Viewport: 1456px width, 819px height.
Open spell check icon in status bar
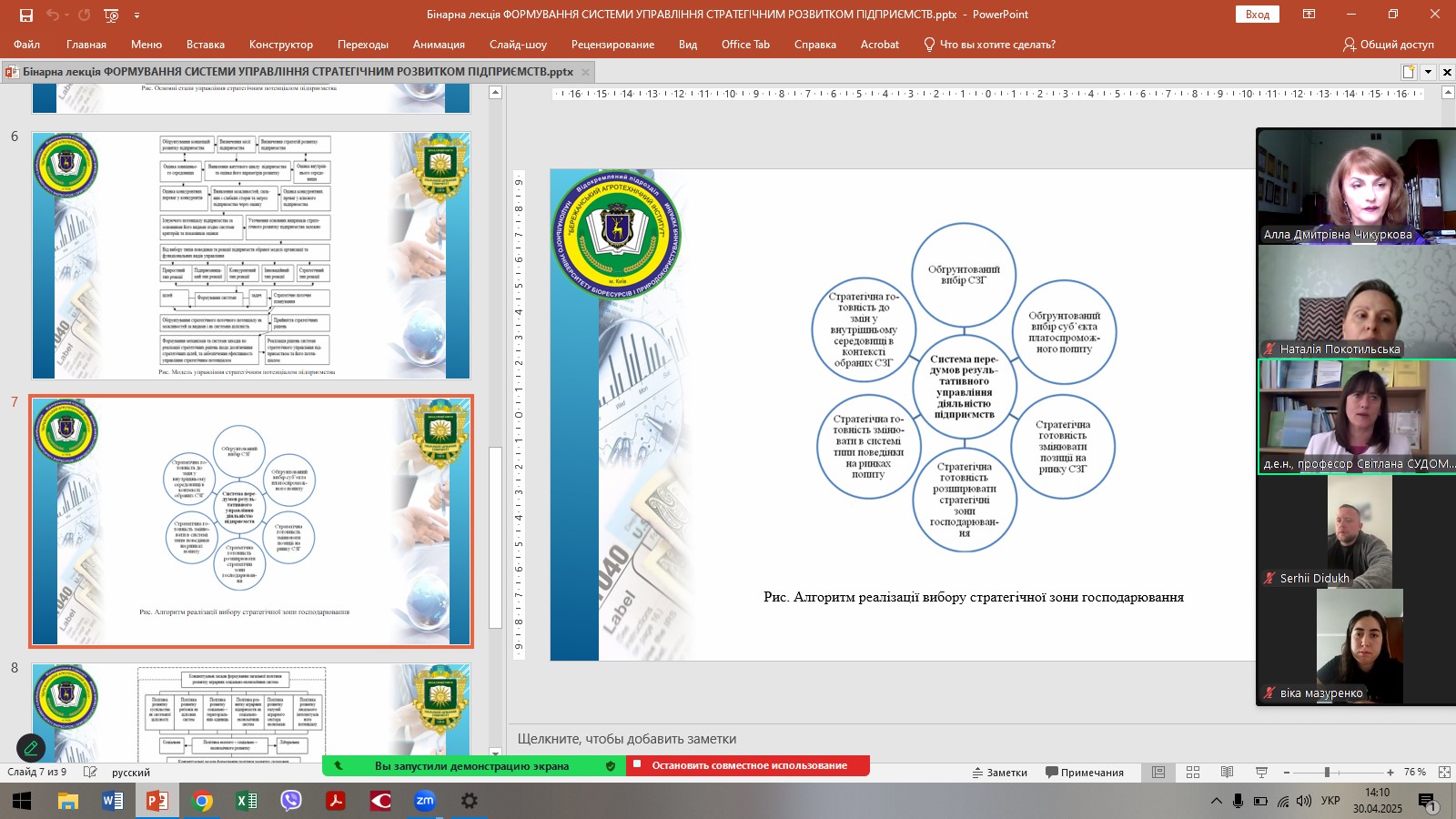pyautogui.click(x=90, y=772)
